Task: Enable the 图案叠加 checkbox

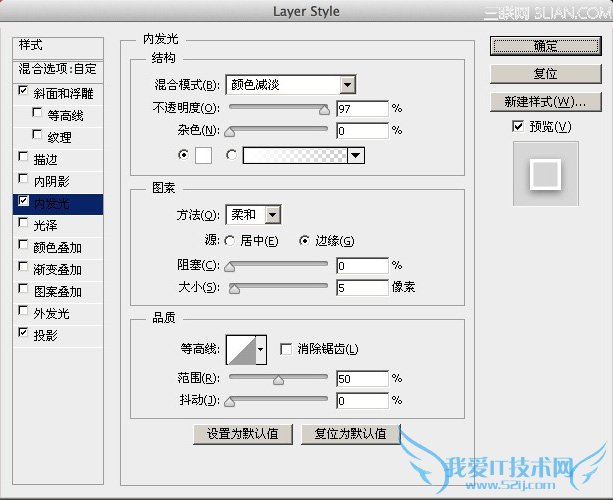Action: pos(23,289)
